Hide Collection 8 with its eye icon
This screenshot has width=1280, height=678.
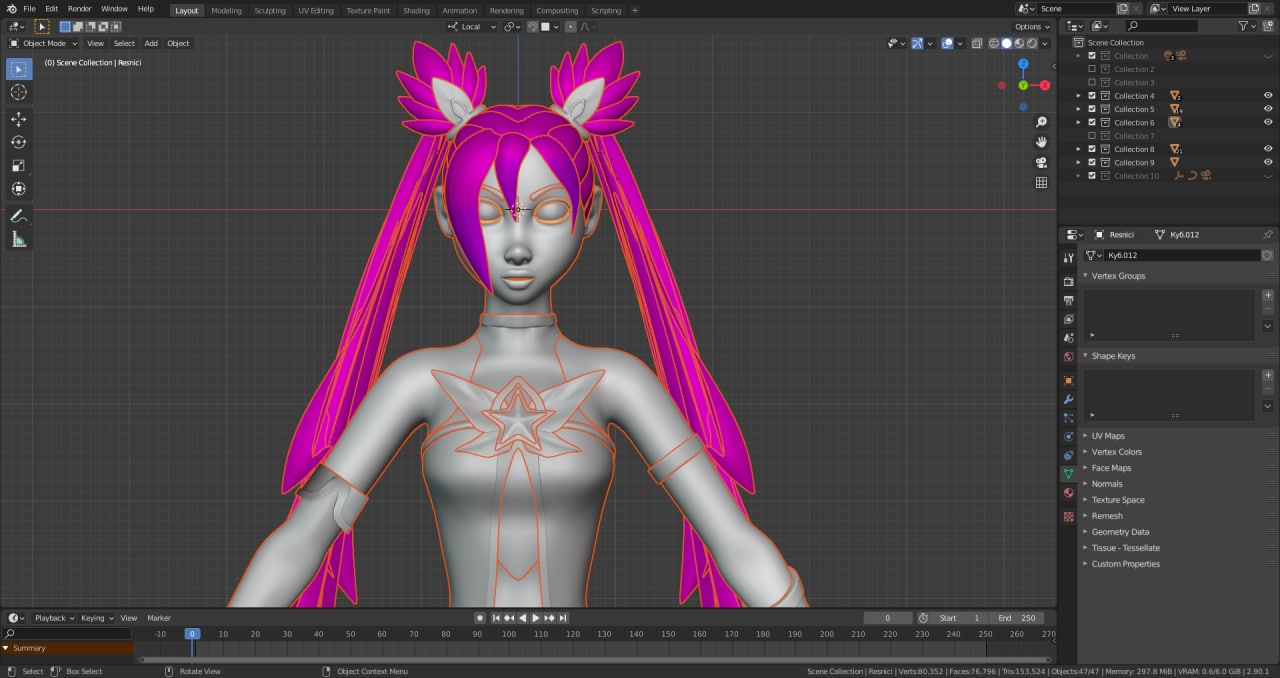[x=1268, y=149]
